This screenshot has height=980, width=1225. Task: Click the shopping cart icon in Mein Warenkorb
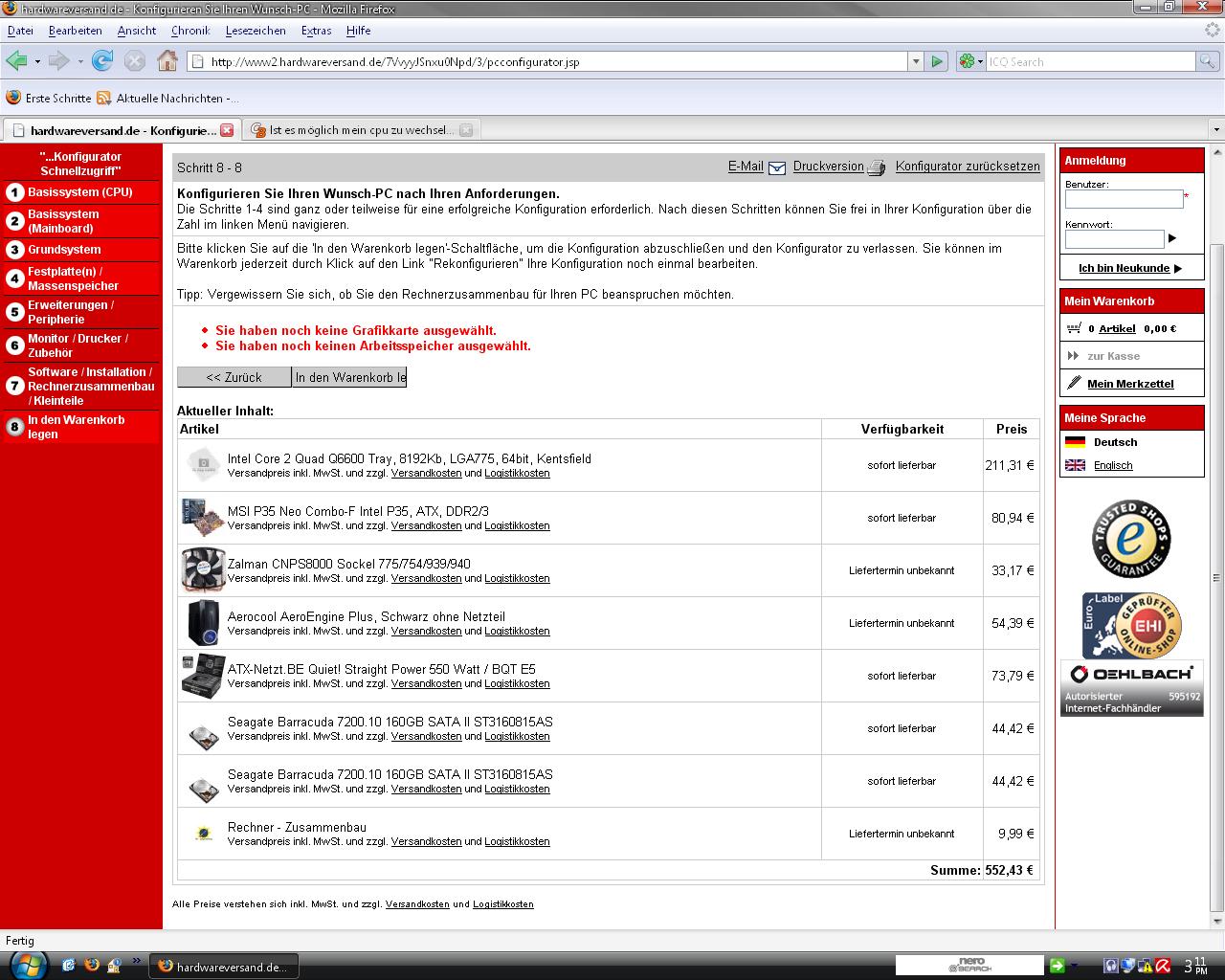click(1074, 328)
